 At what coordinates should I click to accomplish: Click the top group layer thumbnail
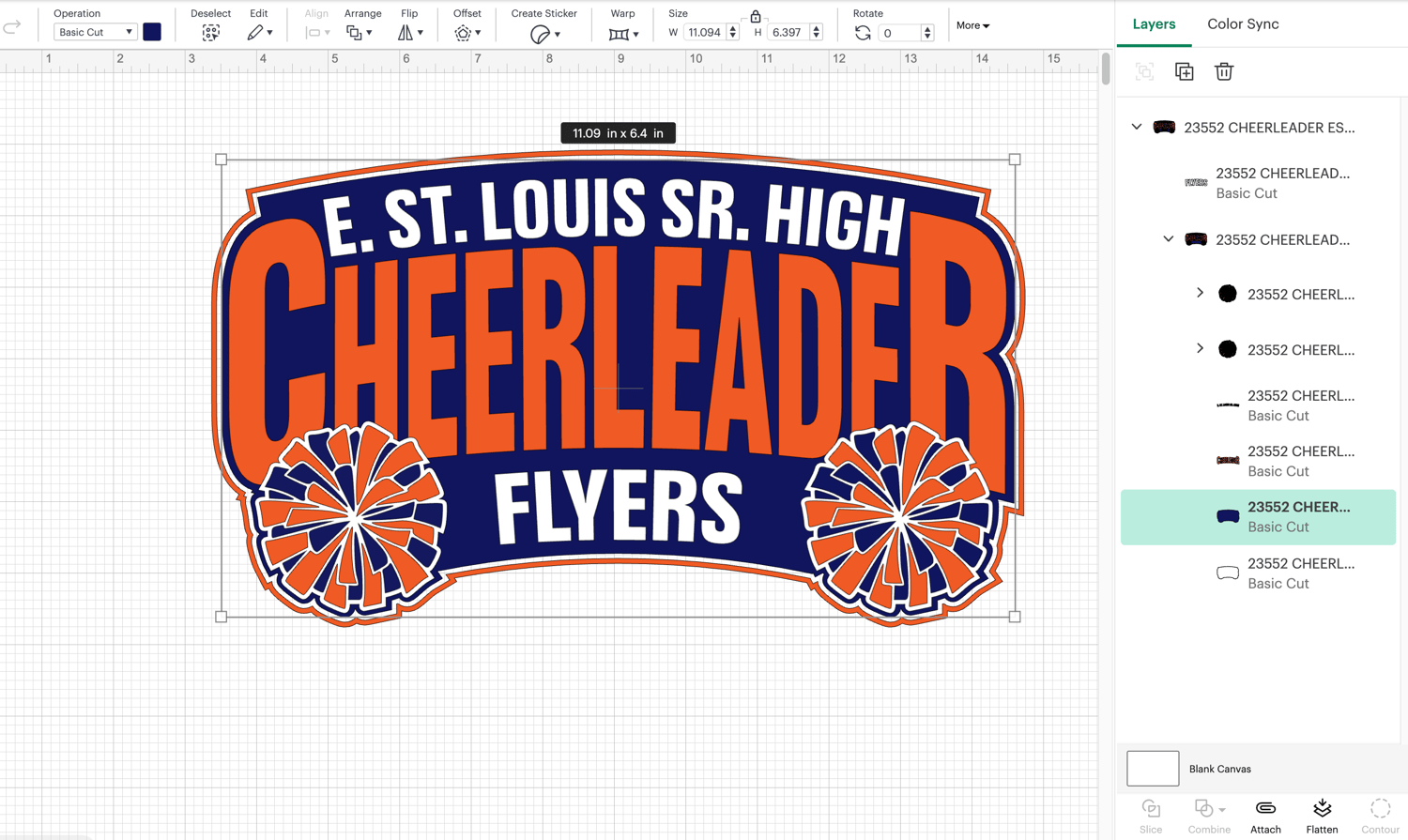coord(1164,127)
